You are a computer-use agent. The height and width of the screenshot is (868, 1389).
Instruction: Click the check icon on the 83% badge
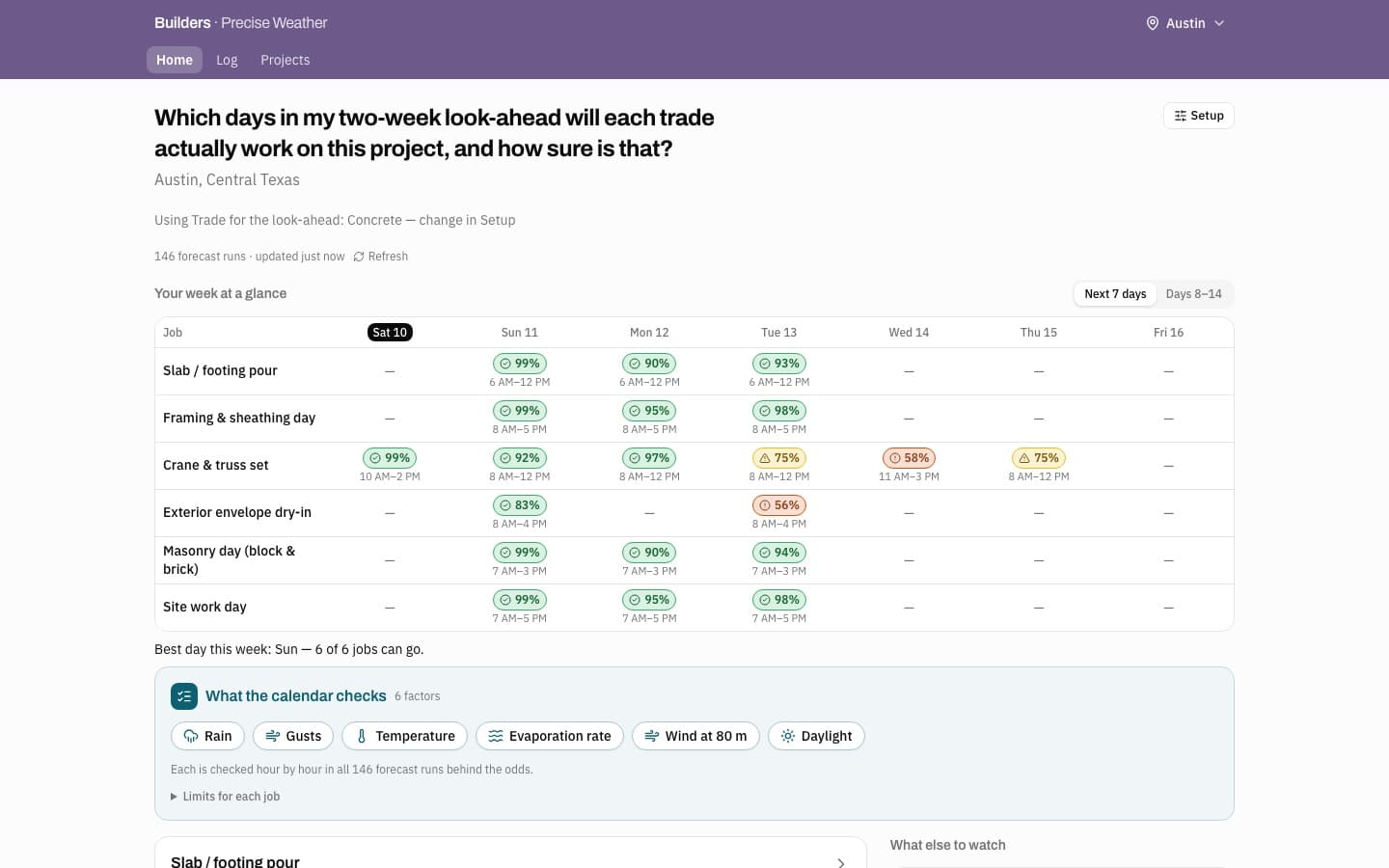point(505,505)
